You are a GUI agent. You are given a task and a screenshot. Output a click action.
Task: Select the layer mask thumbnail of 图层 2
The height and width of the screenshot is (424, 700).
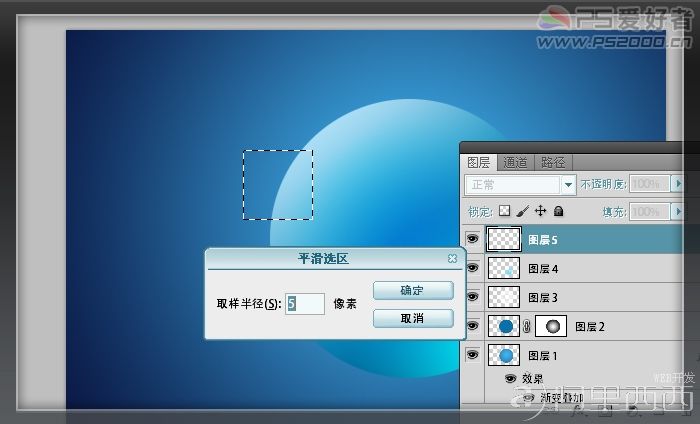click(x=551, y=326)
